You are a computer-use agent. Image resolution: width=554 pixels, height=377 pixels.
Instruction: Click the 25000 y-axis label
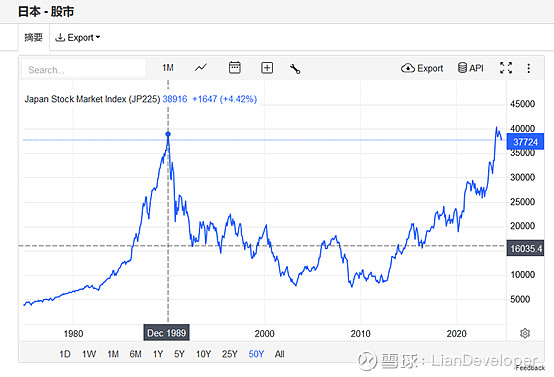pyautogui.click(x=523, y=202)
